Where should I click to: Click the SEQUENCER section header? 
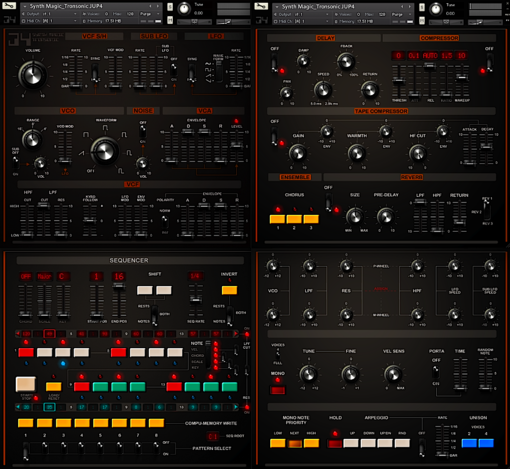[x=129, y=260]
